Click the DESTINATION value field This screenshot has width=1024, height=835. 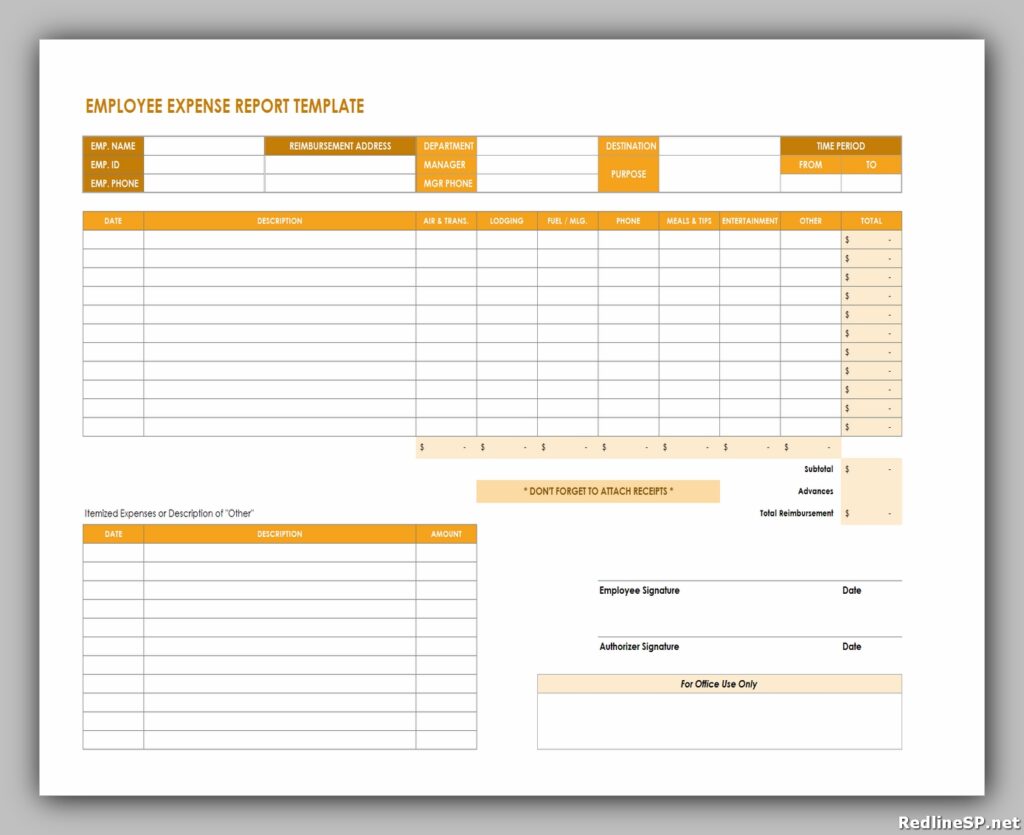pyautogui.click(x=719, y=146)
